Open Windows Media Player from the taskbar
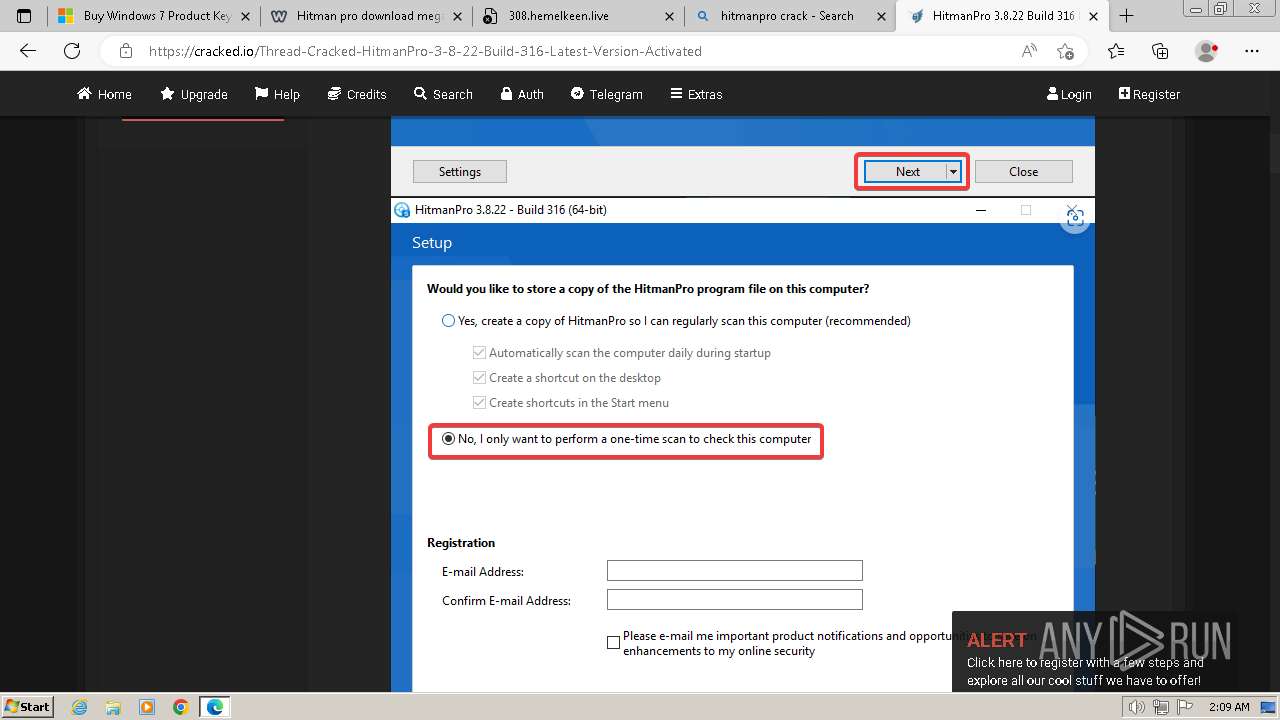 [147, 707]
